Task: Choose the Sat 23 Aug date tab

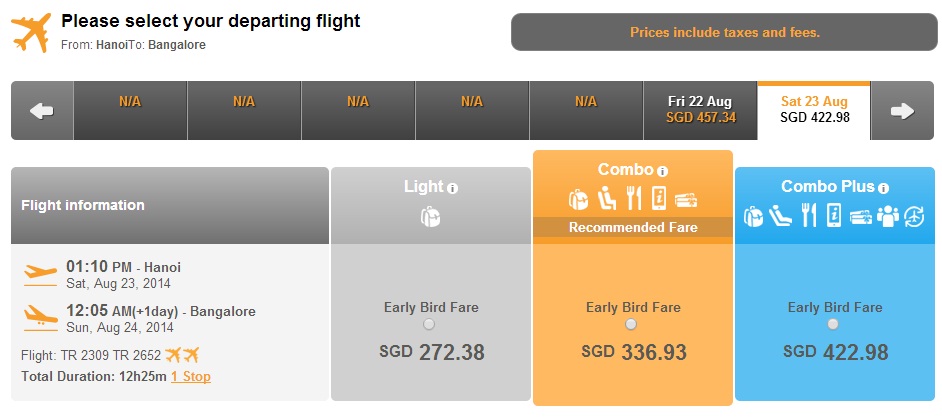Action: 814,111
